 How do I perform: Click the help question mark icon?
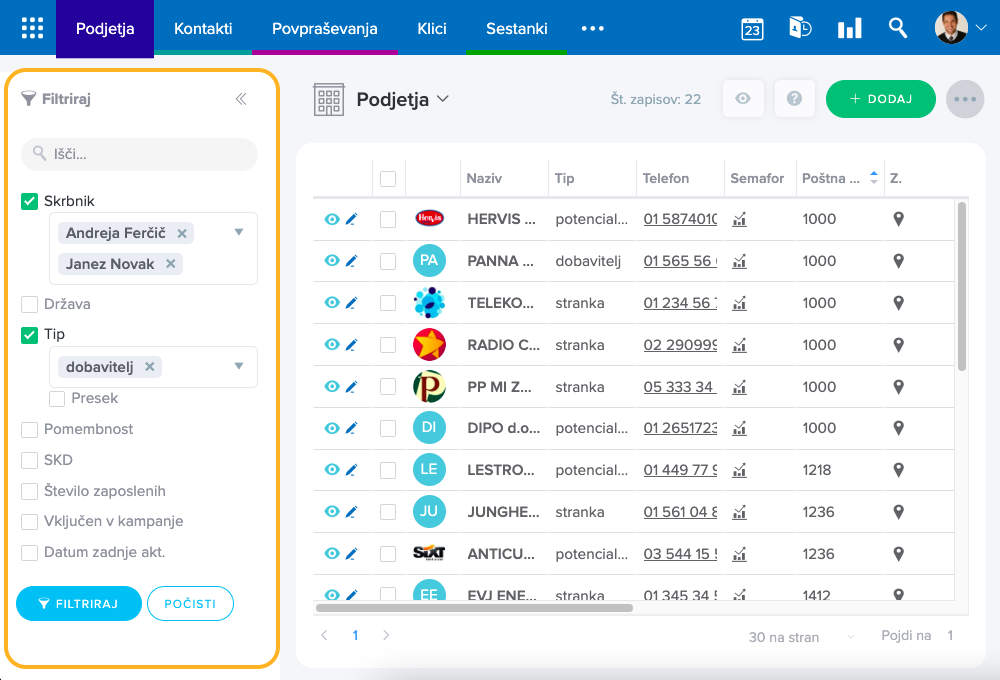click(x=794, y=99)
